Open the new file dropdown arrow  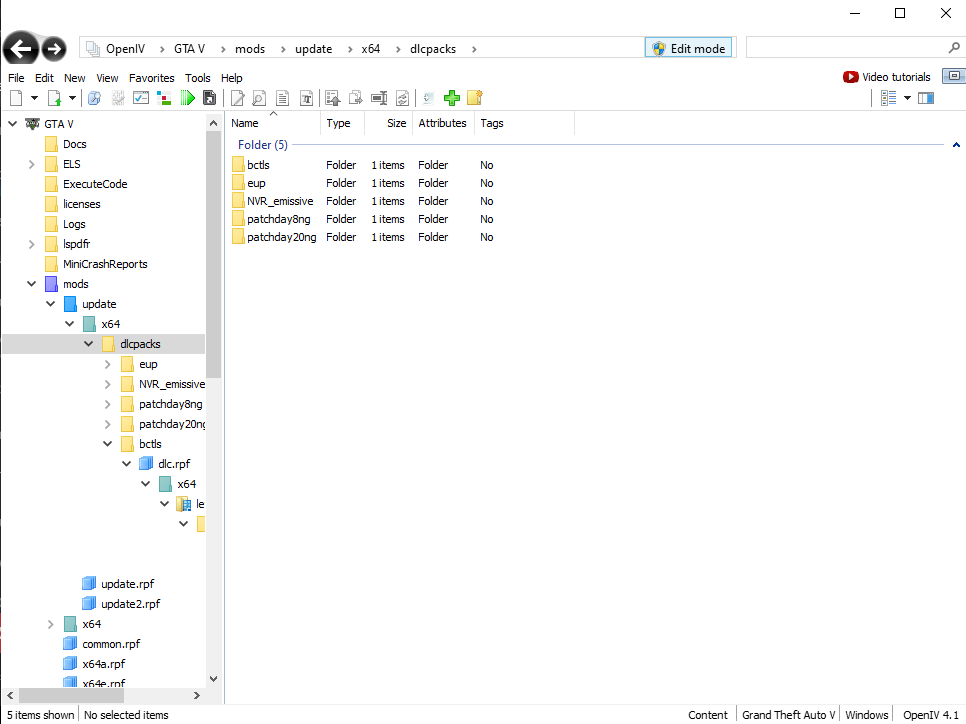[x=34, y=97]
